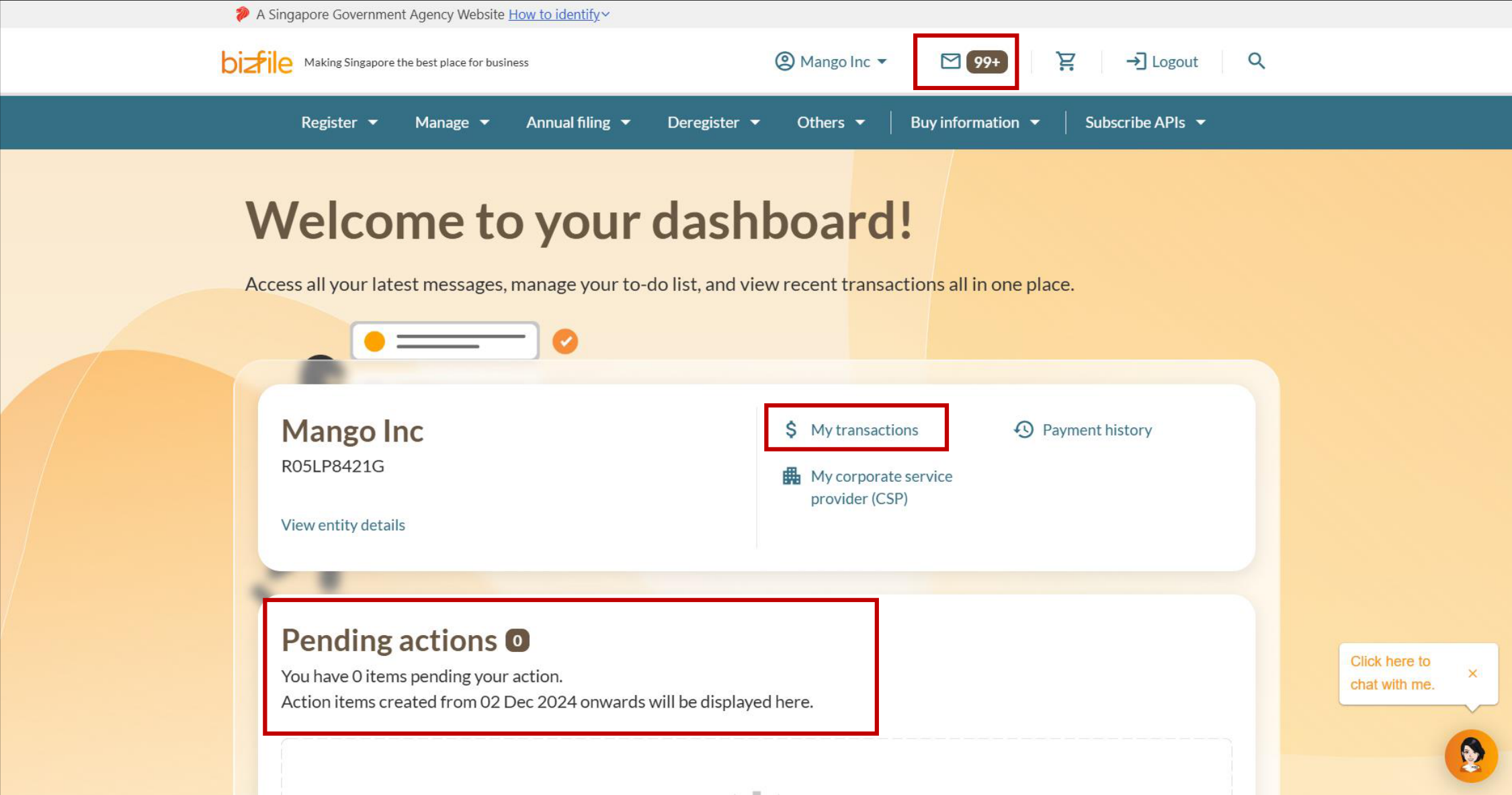This screenshot has width=1512, height=795.
Task: Open the Subscribe APIs menu arrow
Action: (1201, 122)
